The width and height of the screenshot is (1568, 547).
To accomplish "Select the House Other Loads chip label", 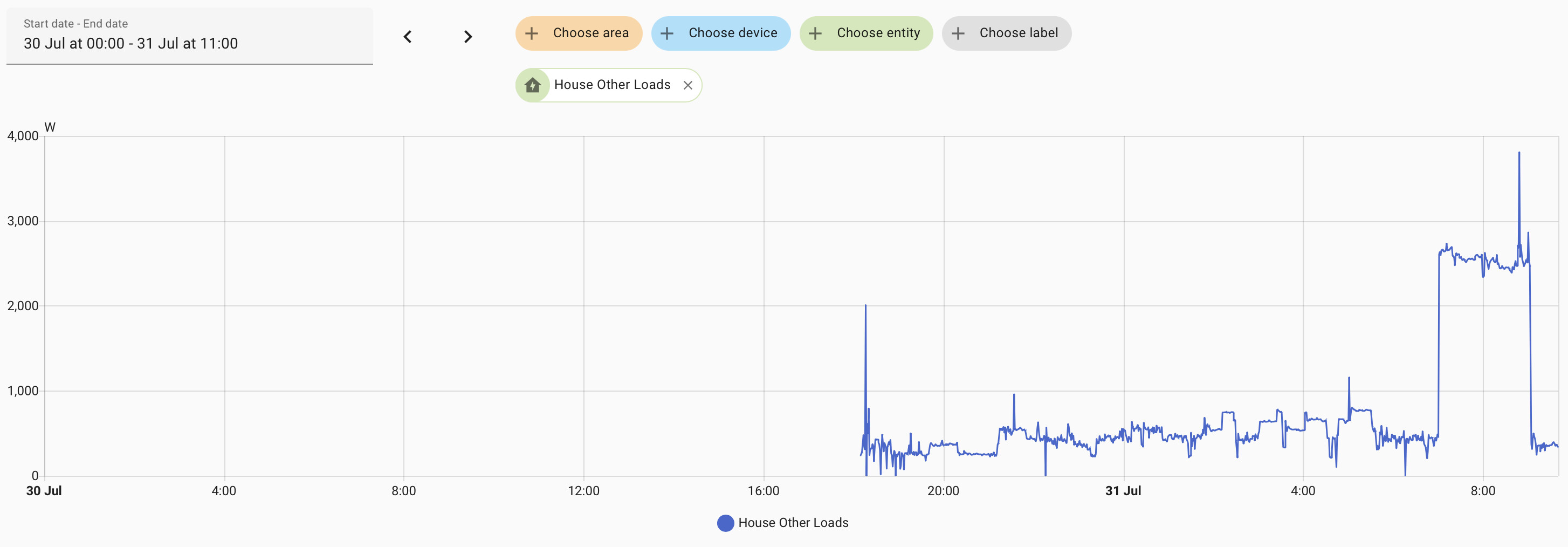I will point(612,85).
